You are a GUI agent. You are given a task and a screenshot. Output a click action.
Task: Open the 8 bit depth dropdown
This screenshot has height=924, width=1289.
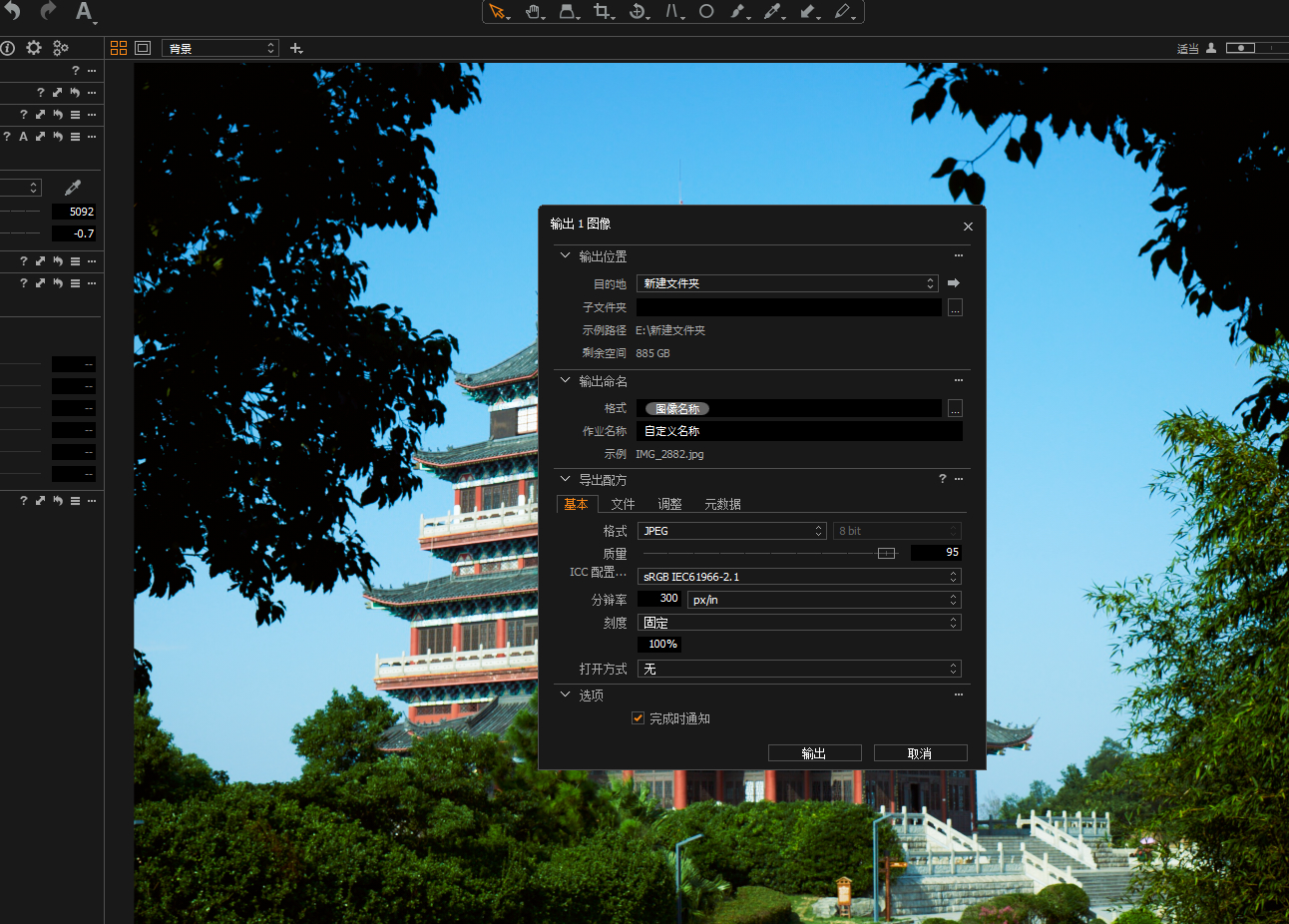point(897,531)
